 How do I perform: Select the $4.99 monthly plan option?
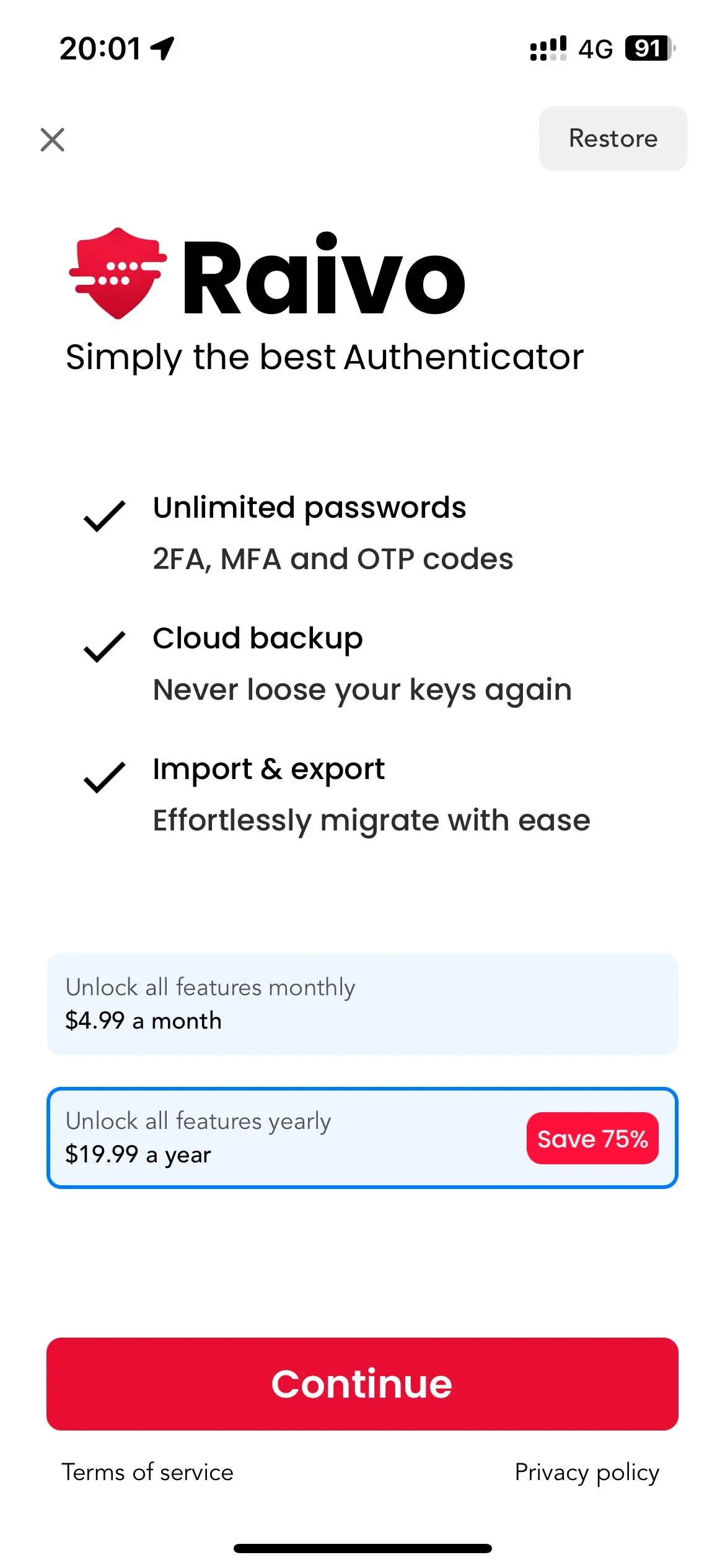362,1004
